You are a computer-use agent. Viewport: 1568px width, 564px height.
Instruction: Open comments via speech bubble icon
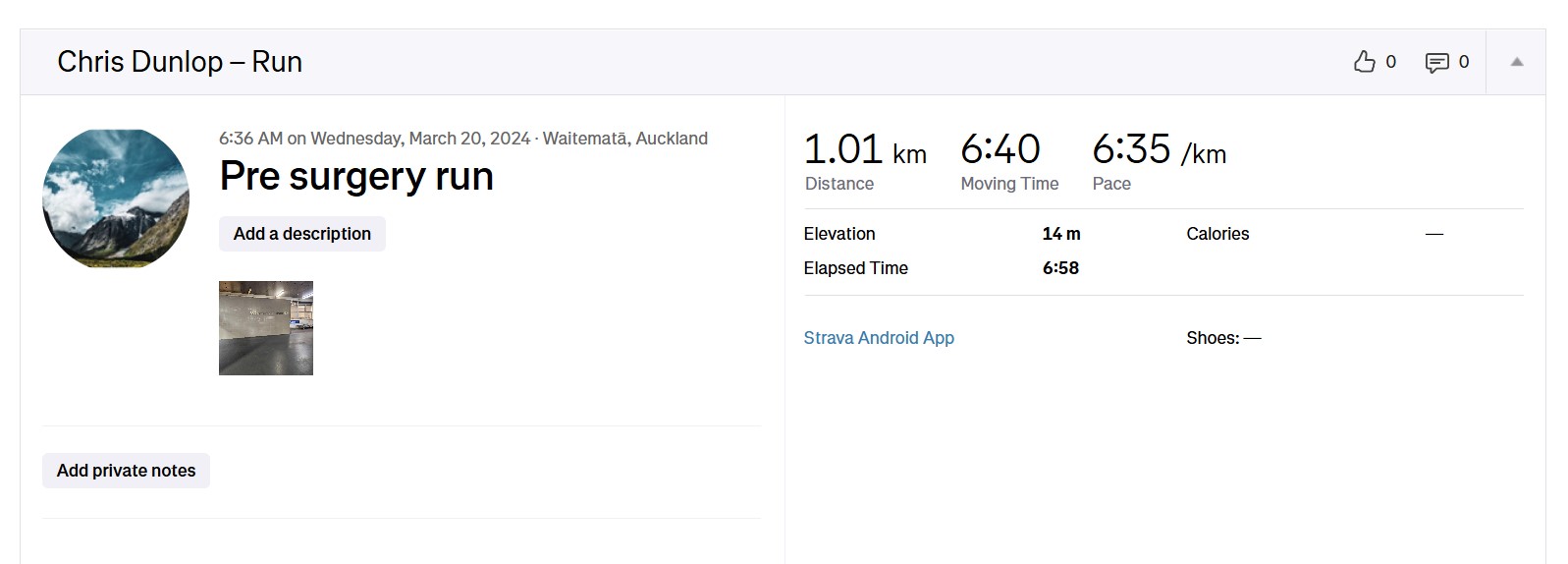1436,63
